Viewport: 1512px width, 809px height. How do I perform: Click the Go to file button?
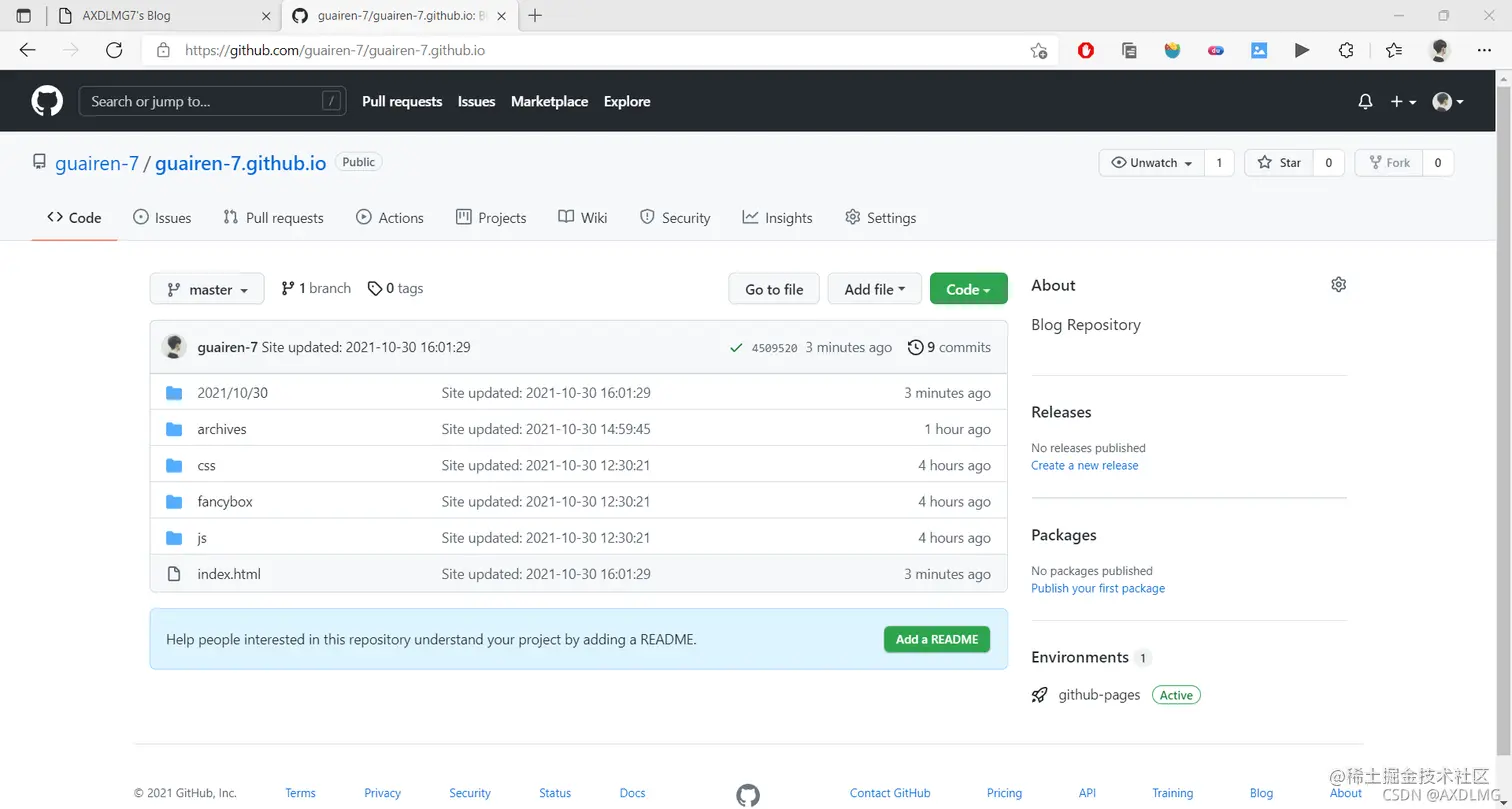coord(774,289)
